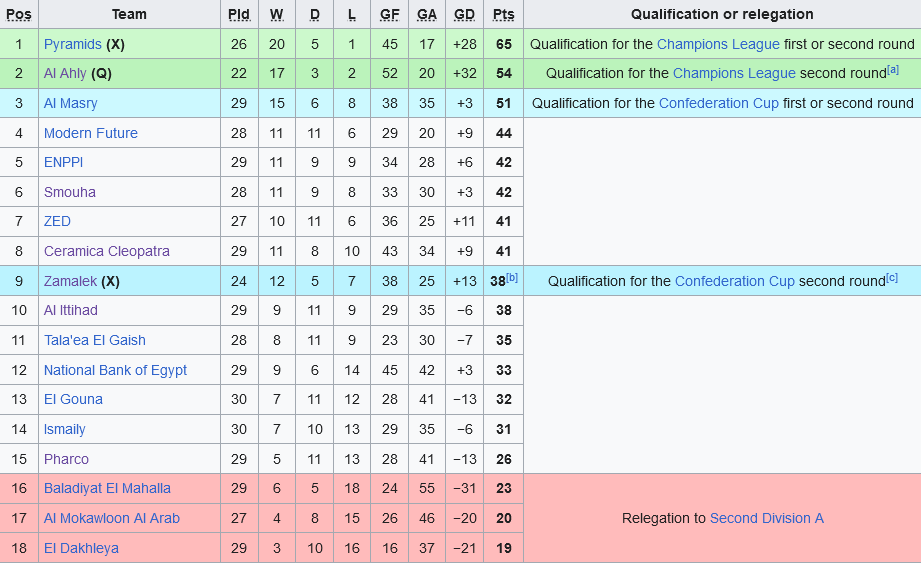Open the National Bank of Egypt link
Image resolution: width=921 pixels, height=567 pixels.
pyautogui.click(x=115, y=370)
